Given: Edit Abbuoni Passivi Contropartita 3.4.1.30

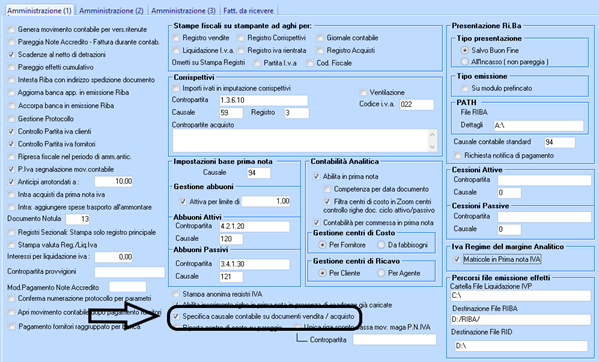Looking at the screenshot, I should tap(254, 264).
